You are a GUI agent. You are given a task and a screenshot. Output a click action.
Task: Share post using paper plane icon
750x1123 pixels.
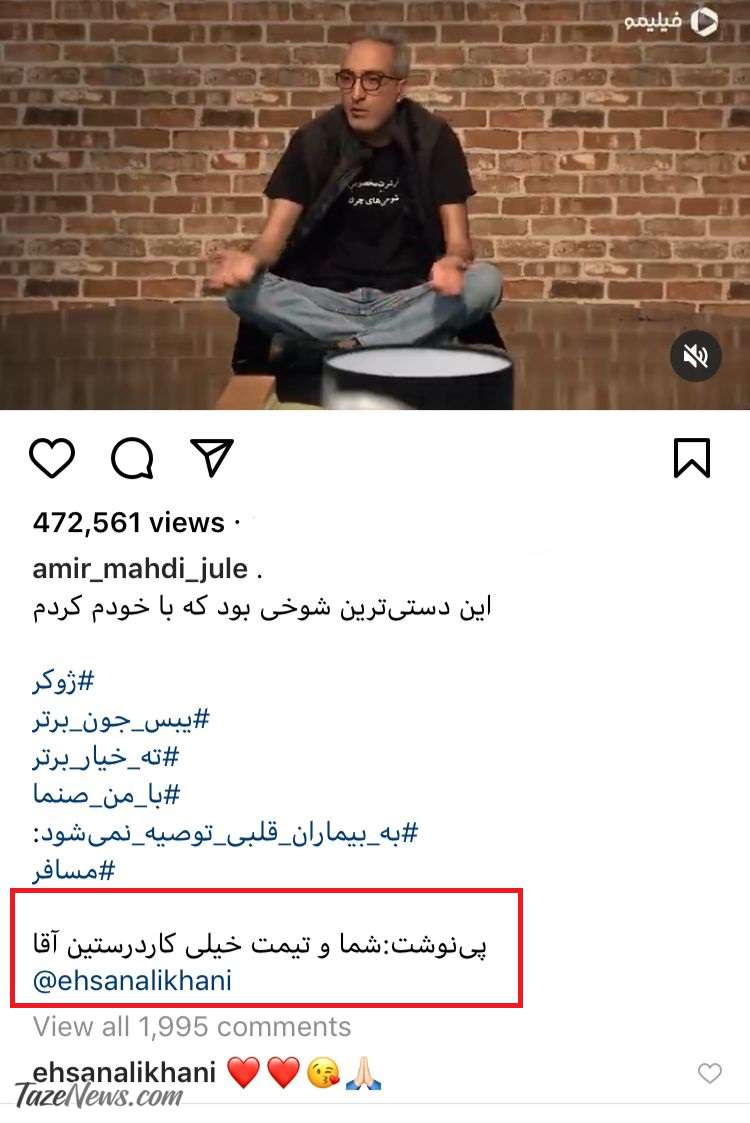(212, 458)
